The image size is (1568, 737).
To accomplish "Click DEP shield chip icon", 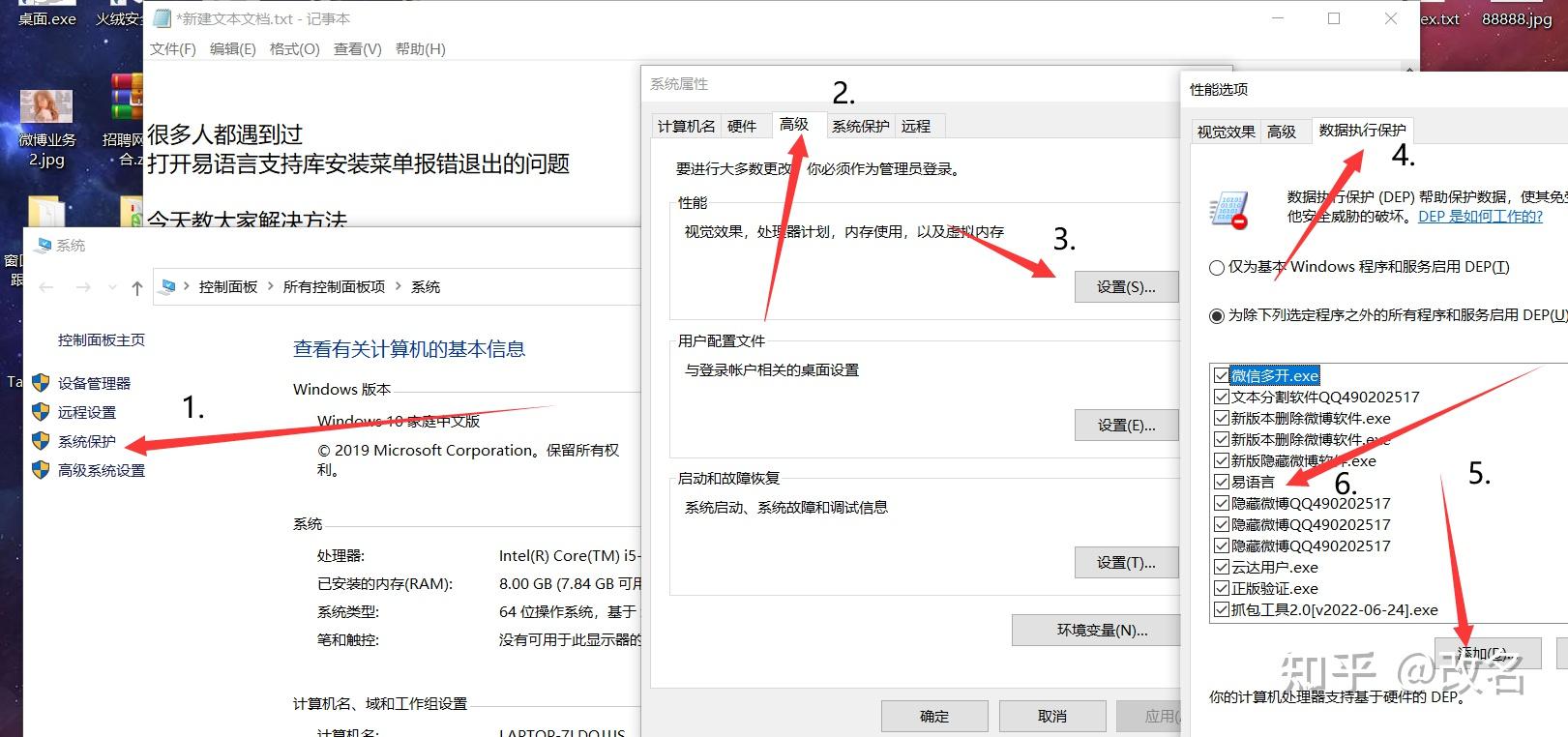I will [x=1228, y=210].
